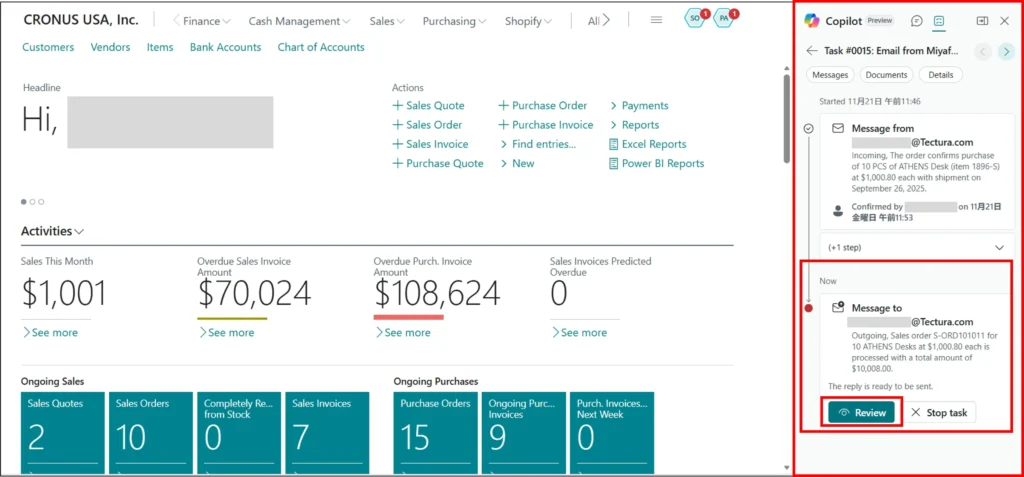This screenshot has width=1024, height=477.
Task: Click the Review button
Action: click(862, 412)
